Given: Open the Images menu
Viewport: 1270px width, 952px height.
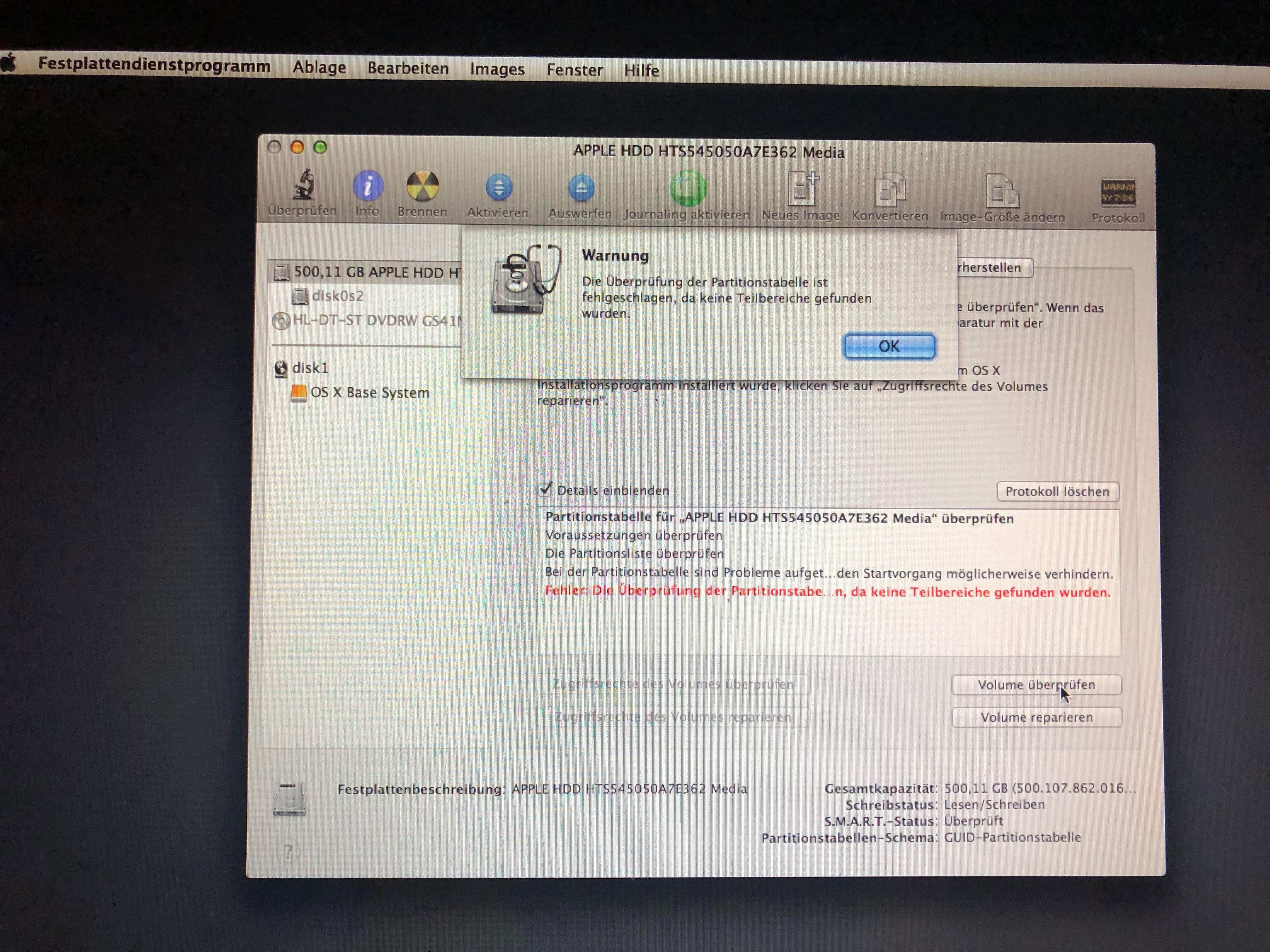Looking at the screenshot, I should click(x=497, y=70).
